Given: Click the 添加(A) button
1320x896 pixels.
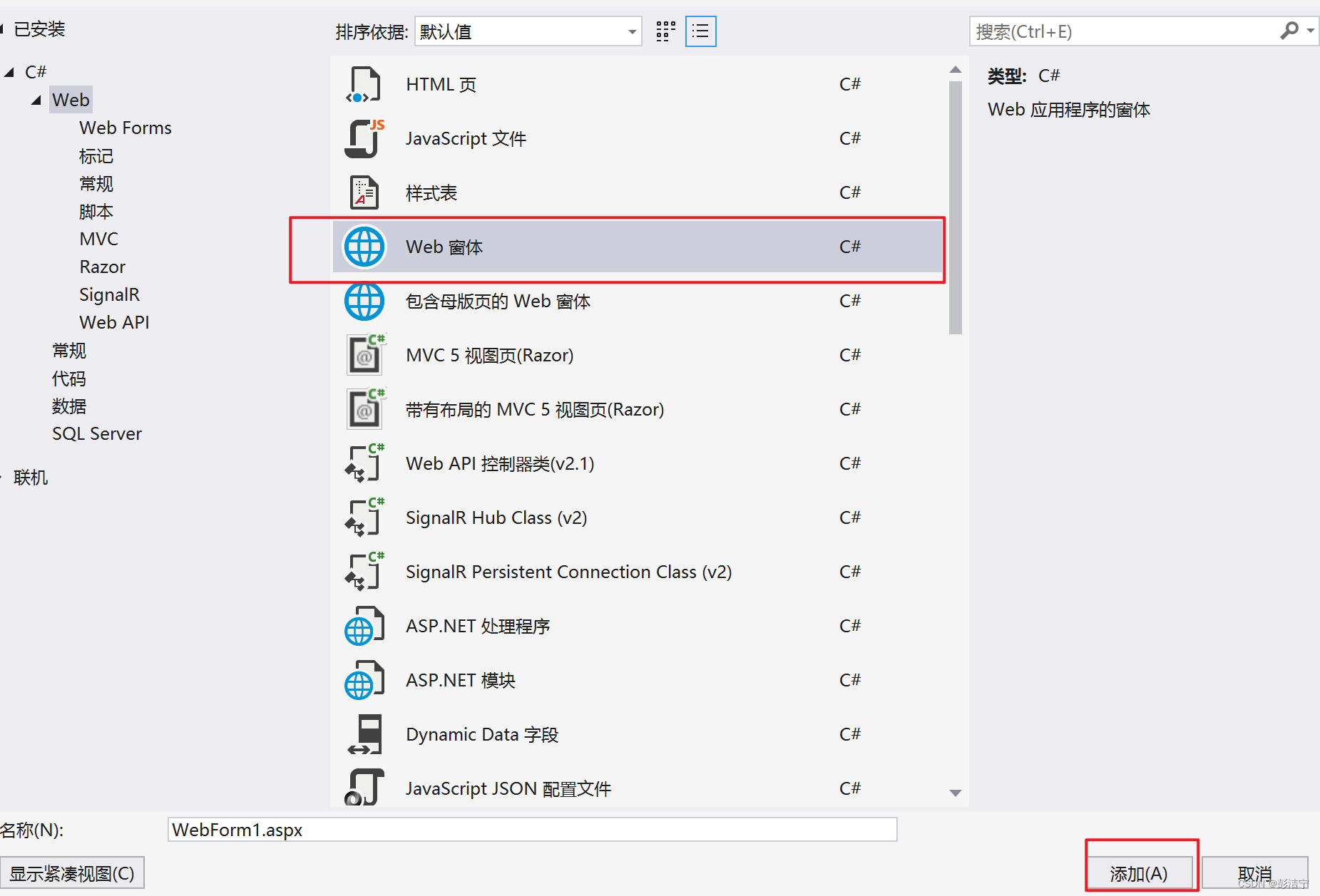Looking at the screenshot, I should (1139, 873).
